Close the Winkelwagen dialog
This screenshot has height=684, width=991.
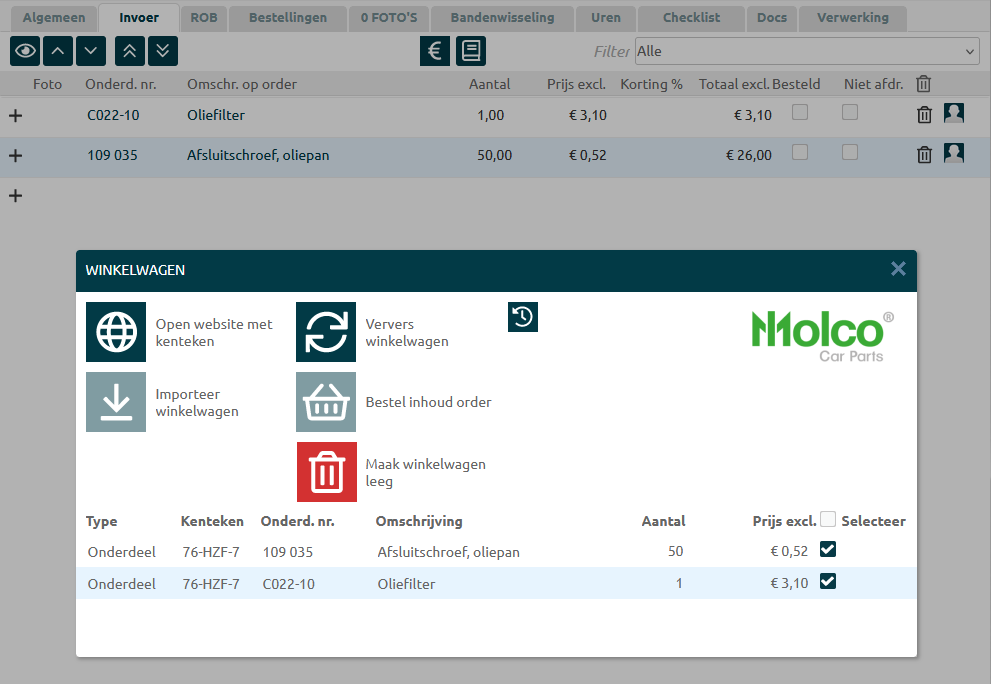[x=898, y=269]
